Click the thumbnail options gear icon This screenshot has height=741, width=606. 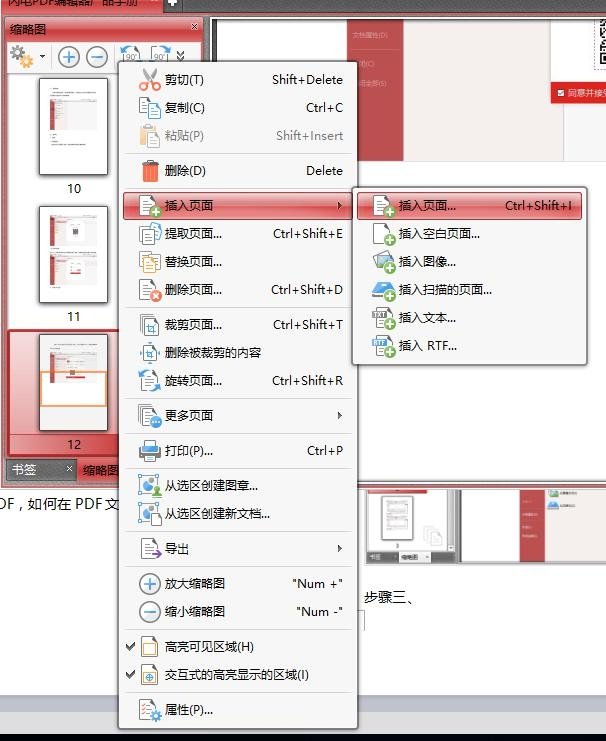click(21, 56)
